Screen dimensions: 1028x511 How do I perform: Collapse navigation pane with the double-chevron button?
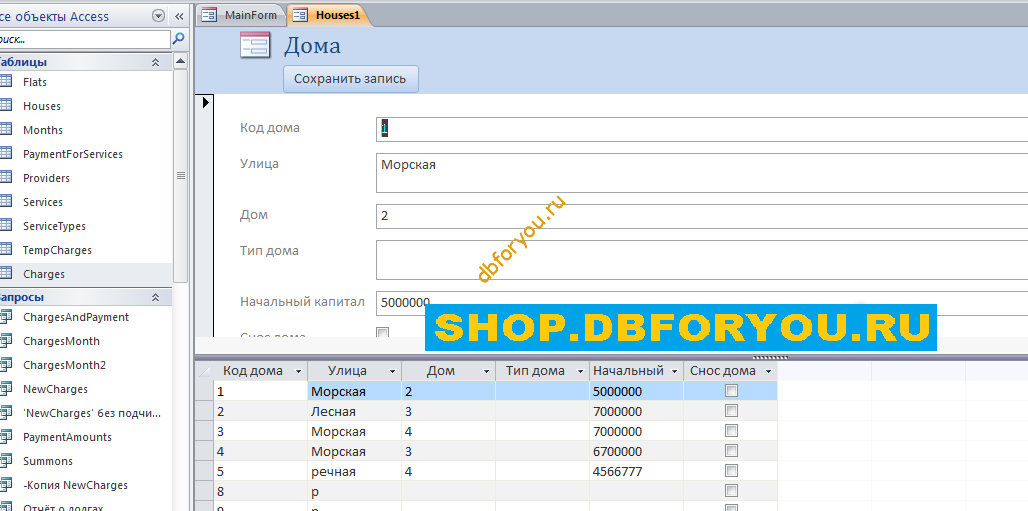click(180, 16)
